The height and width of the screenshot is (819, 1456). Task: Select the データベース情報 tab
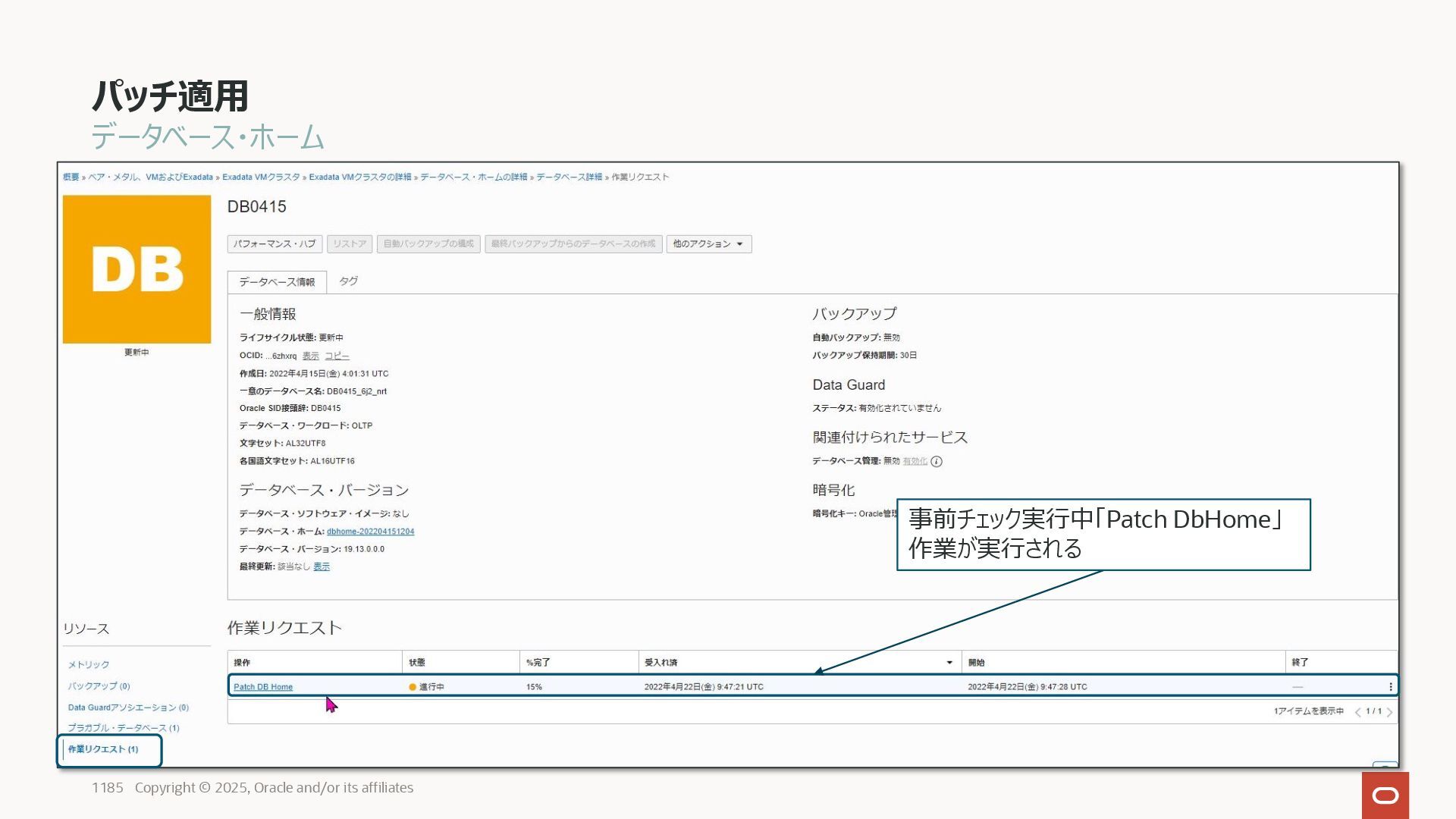277,282
